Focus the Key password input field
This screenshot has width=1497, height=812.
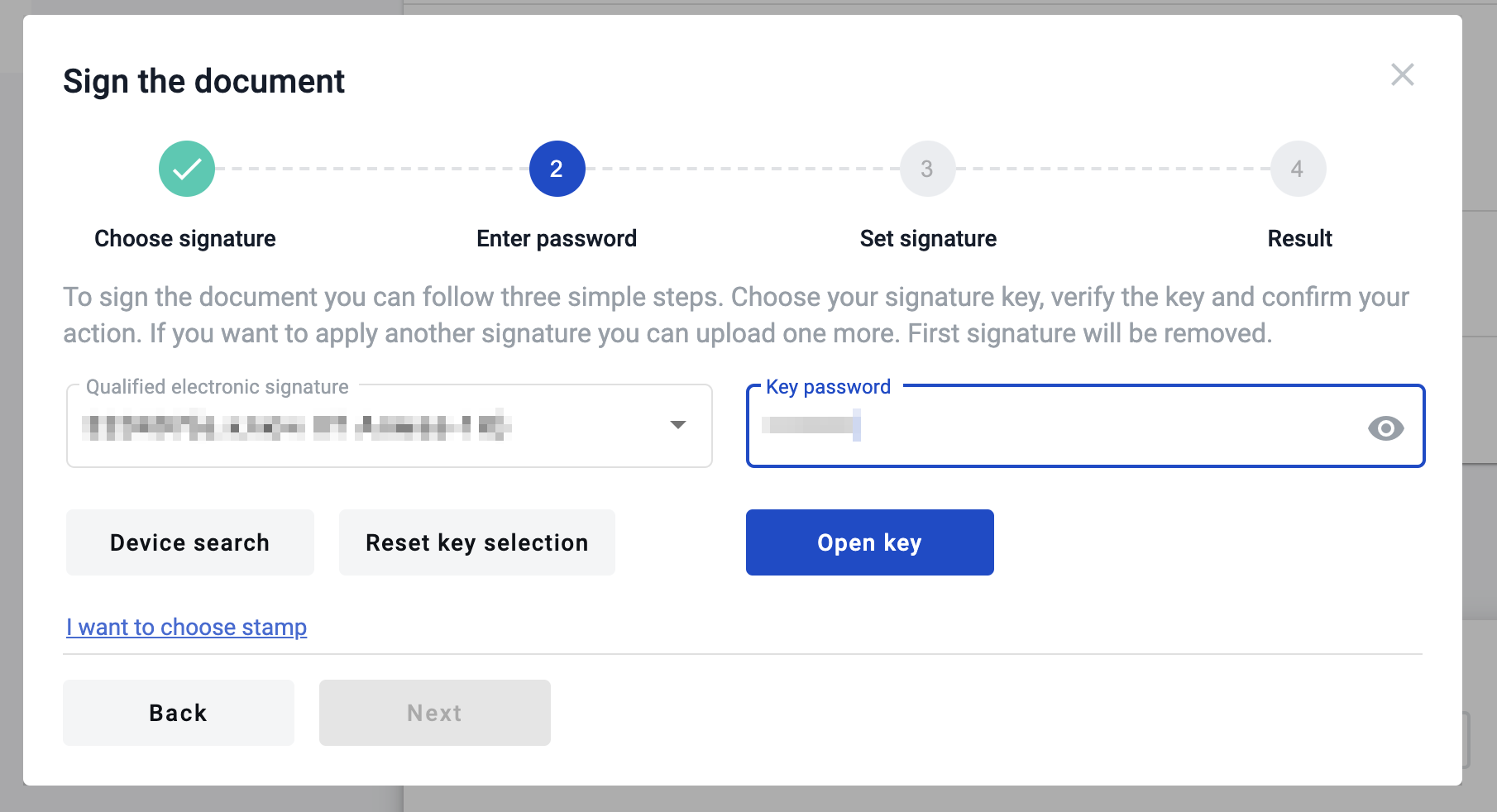1059,427
